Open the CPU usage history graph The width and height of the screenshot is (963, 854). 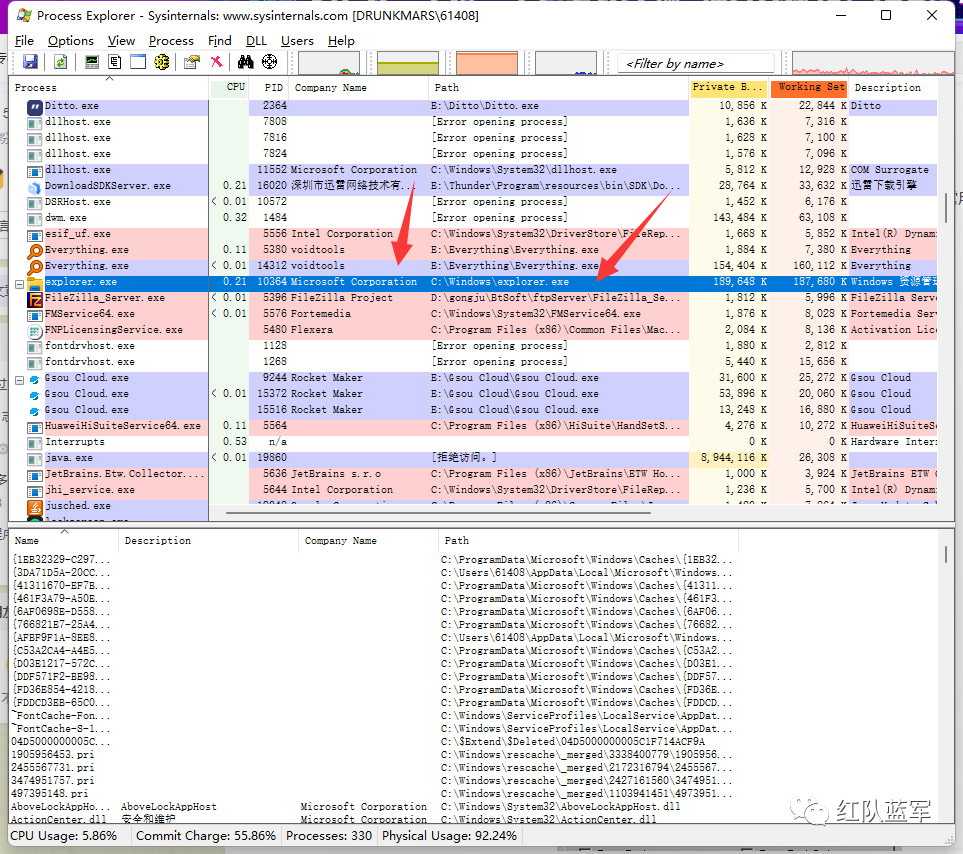[x=329, y=63]
